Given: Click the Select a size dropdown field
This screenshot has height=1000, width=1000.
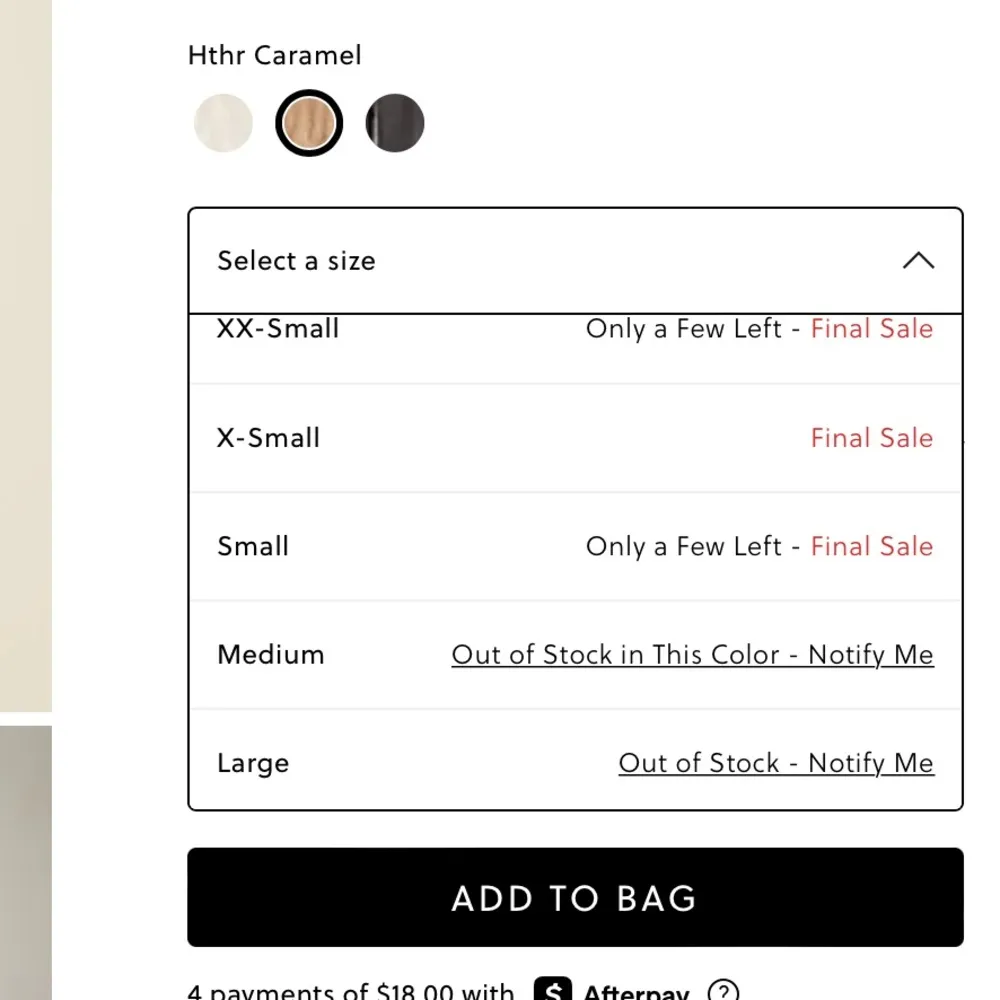Looking at the screenshot, I should [x=500, y=261].
